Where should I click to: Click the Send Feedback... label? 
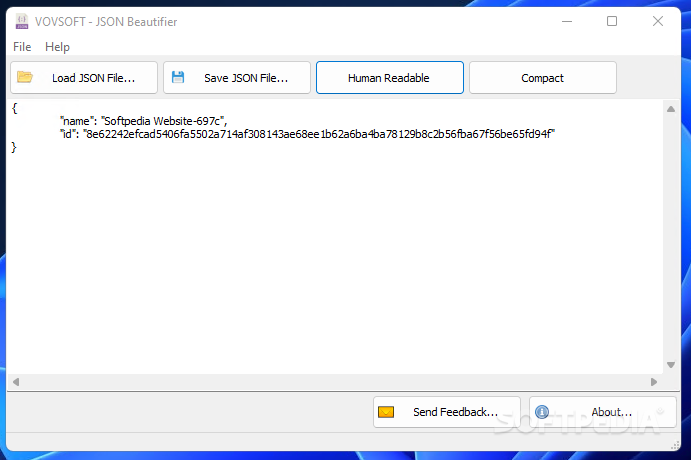click(456, 412)
